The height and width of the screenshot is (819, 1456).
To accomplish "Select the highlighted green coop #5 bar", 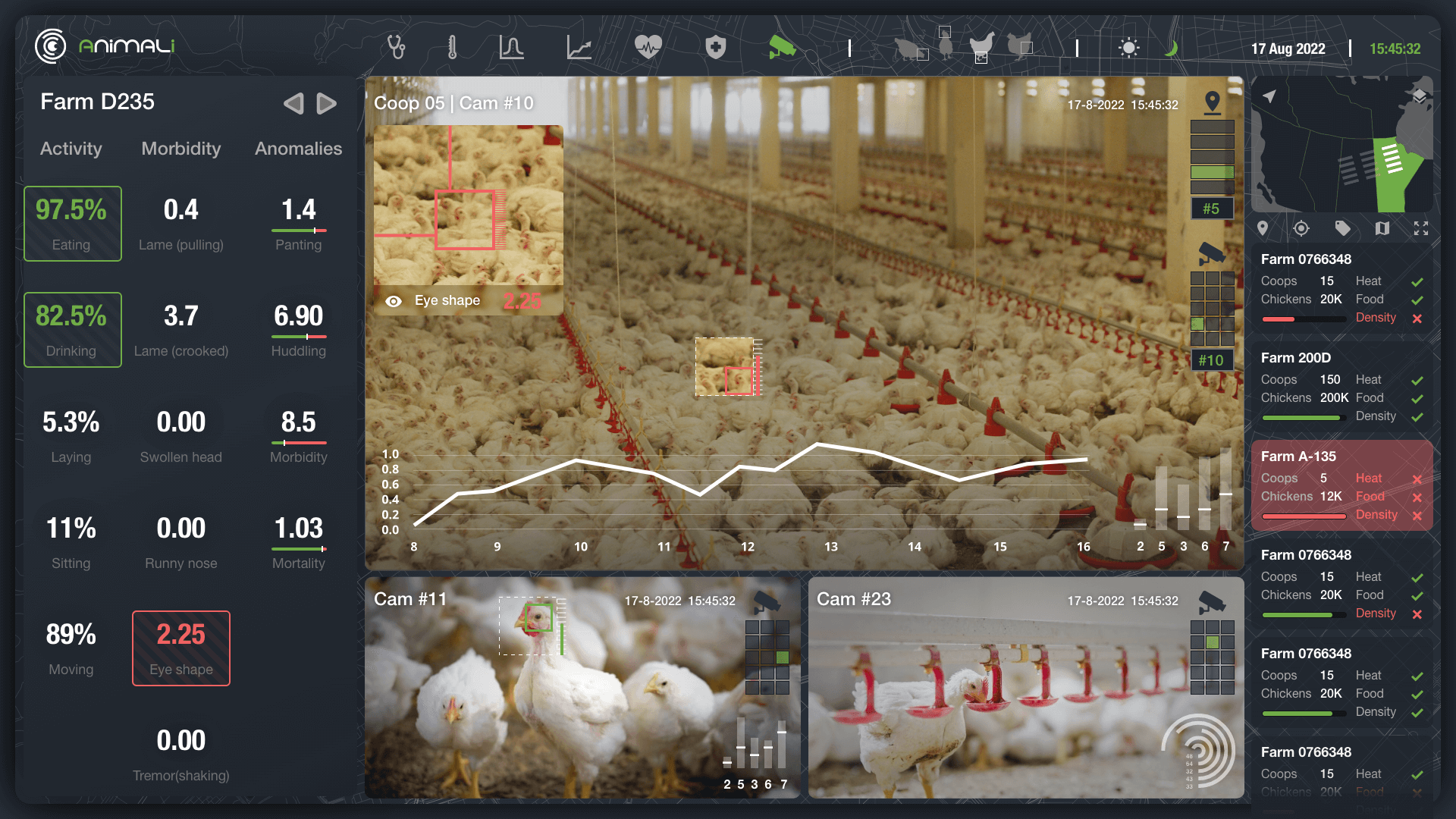I will tap(1212, 172).
